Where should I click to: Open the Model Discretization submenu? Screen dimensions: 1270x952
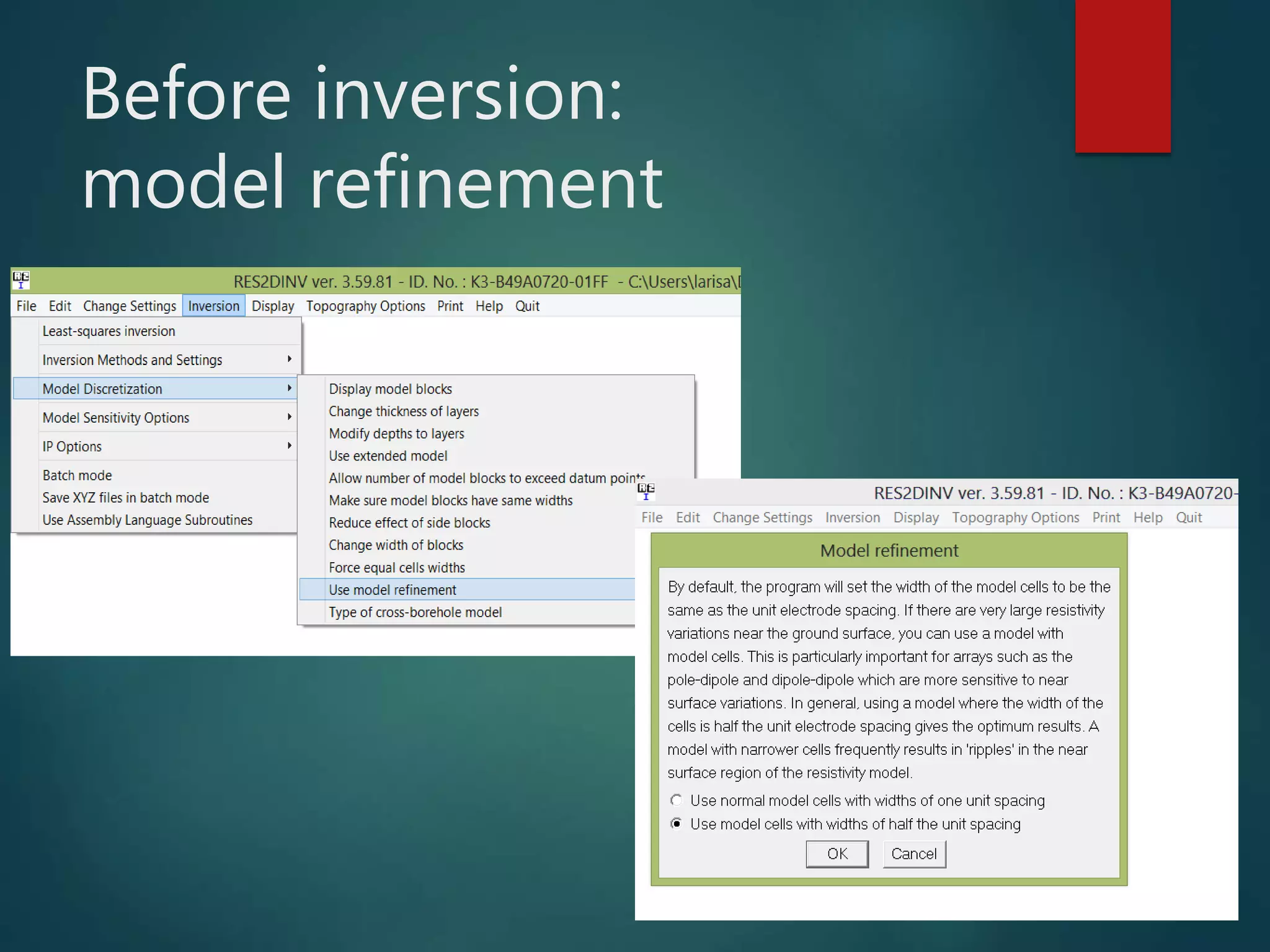click(156, 389)
